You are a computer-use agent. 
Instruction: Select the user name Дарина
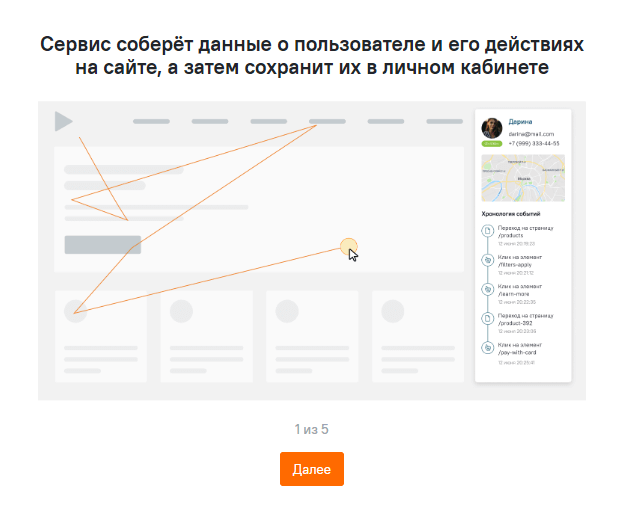coord(520,121)
